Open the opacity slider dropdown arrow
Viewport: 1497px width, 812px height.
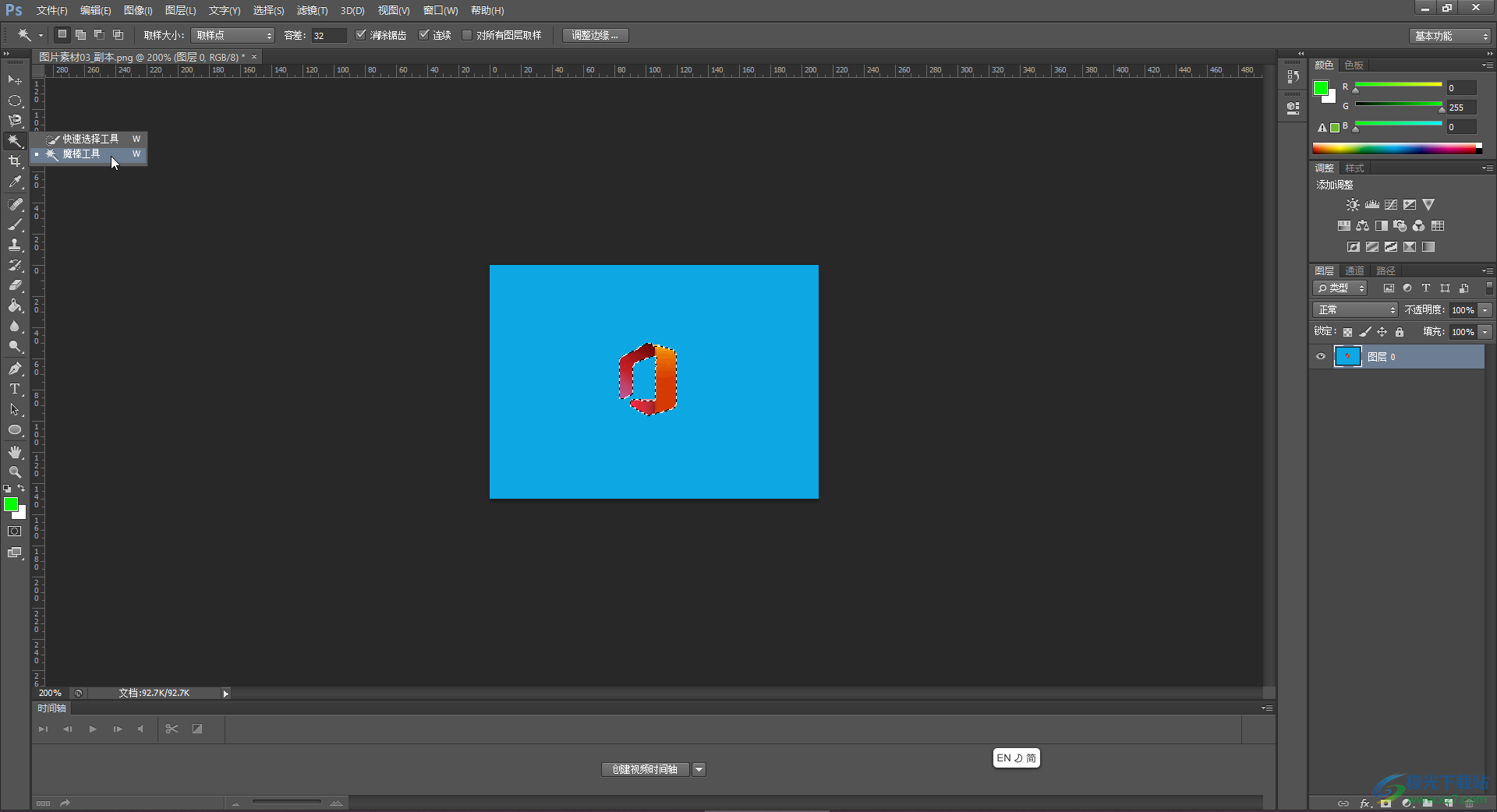pos(1485,310)
